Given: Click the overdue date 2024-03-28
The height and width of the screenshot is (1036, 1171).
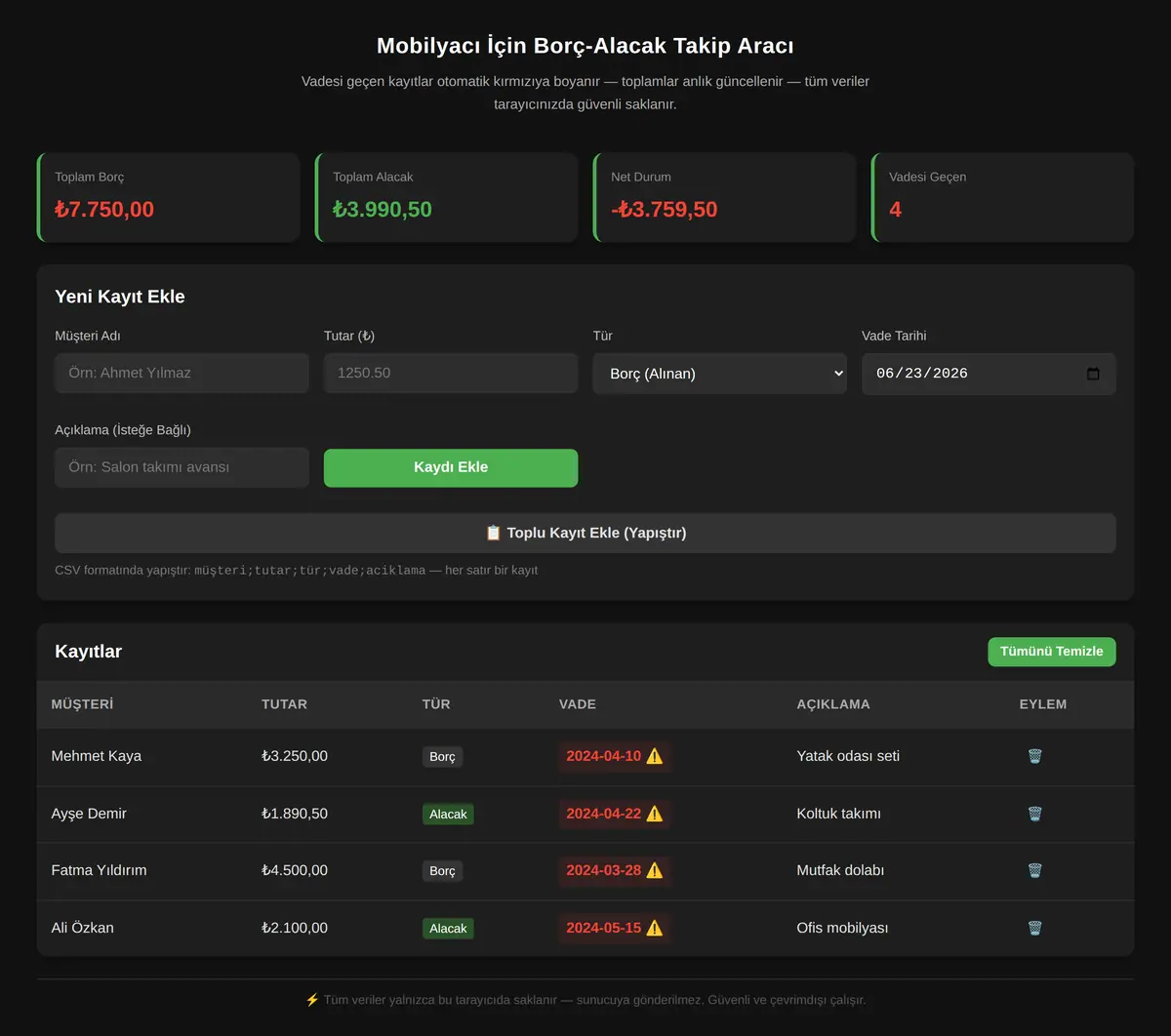Looking at the screenshot, I should (x=603, y=870).
